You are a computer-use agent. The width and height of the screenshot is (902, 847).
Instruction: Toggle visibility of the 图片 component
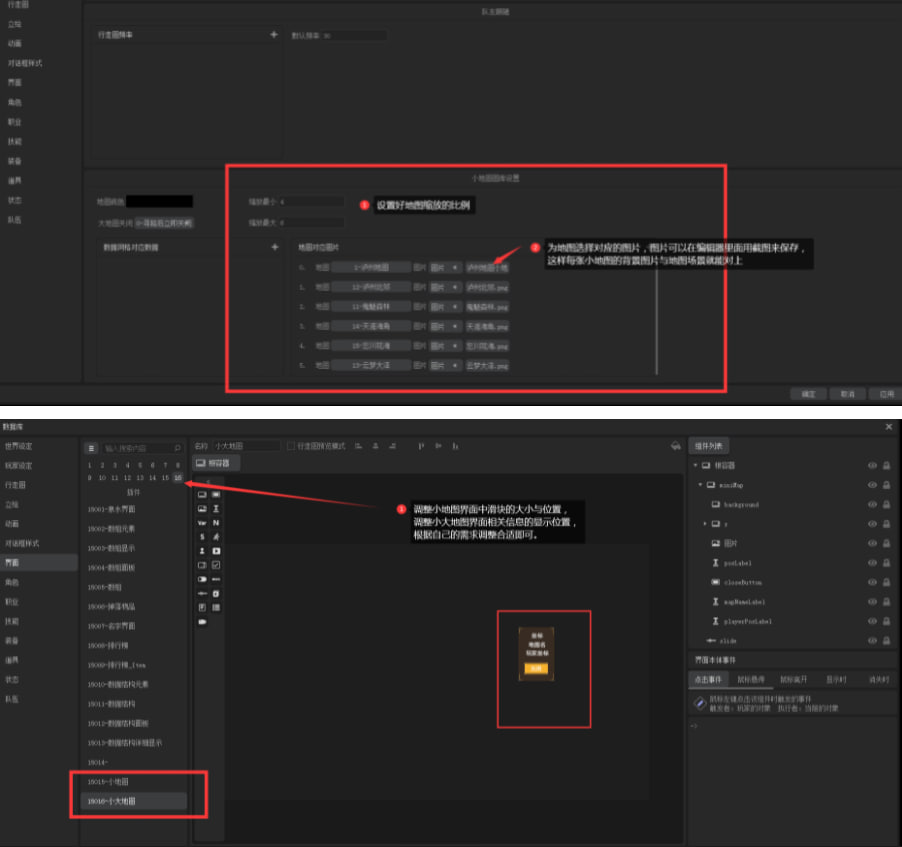(872, 543)
